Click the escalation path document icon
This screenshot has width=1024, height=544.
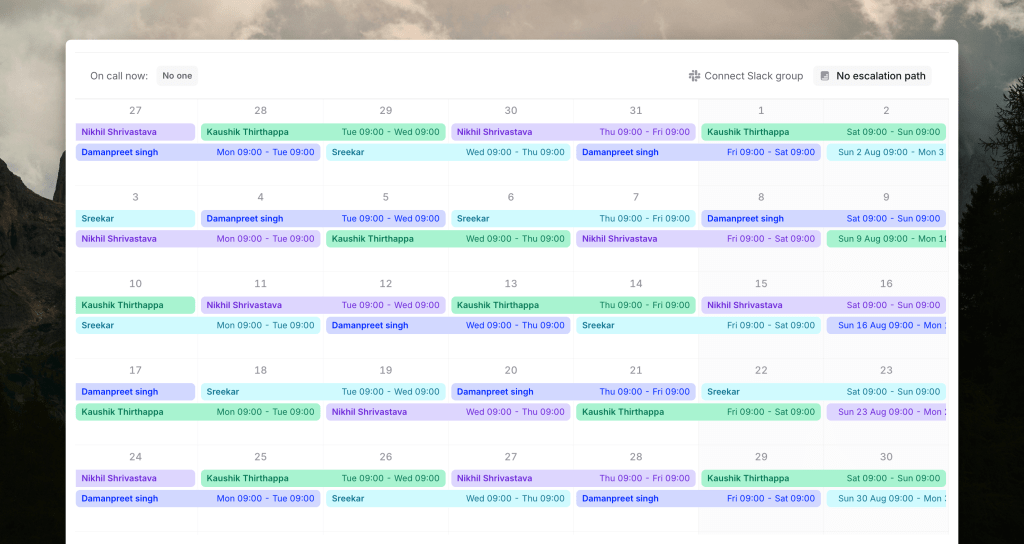825,76
